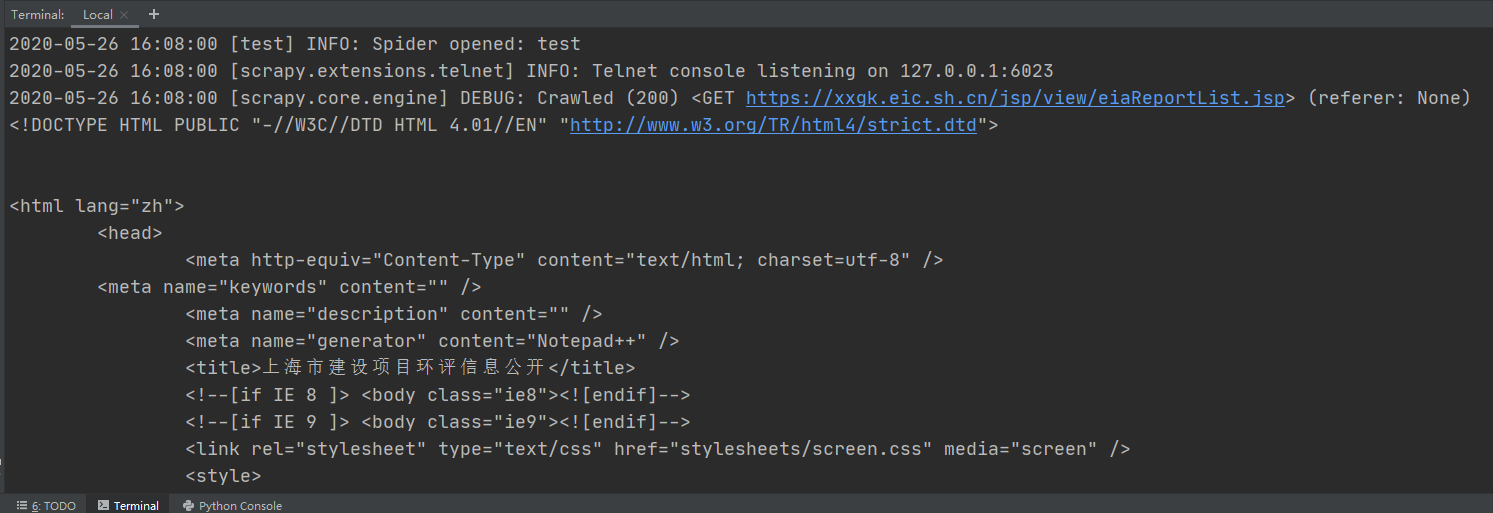Screen dimensions: 1493x513
Task: Open the w3.org strict.dtd link
Action: tap(772, 125)
